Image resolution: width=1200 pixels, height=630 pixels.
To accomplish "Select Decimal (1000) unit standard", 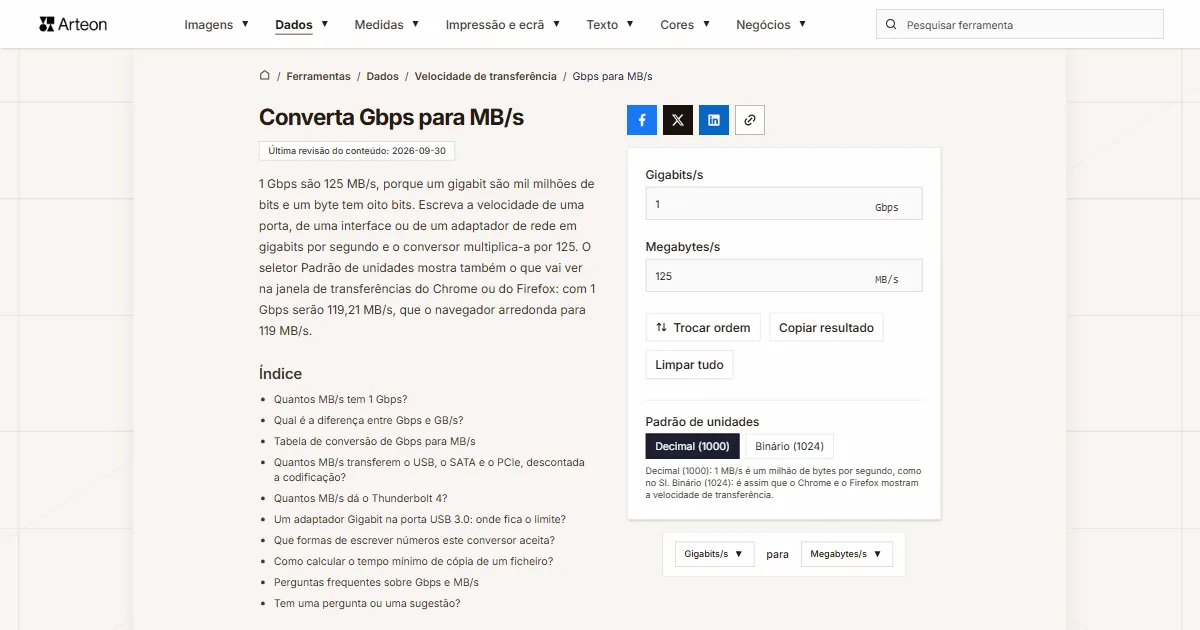I will pyautogui.click(x=693, y=446).
